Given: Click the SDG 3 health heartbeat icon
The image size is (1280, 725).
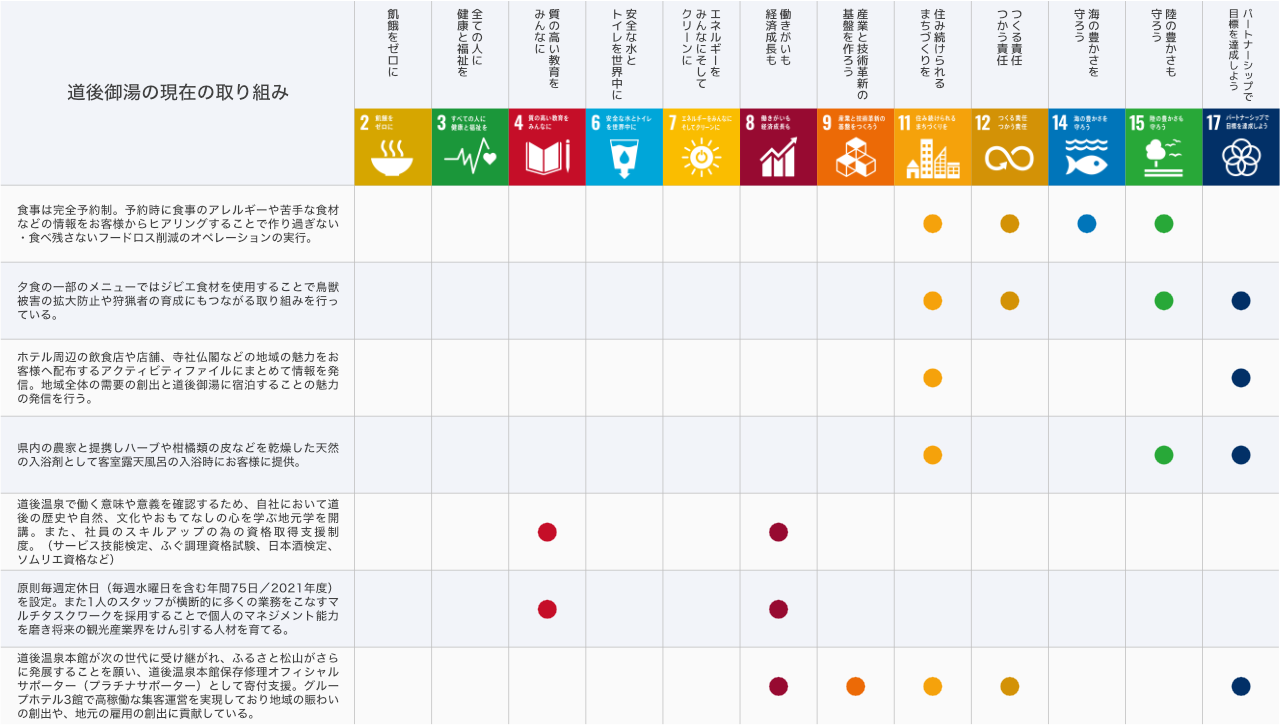Looking at the screenshot, I should (470, 147).
